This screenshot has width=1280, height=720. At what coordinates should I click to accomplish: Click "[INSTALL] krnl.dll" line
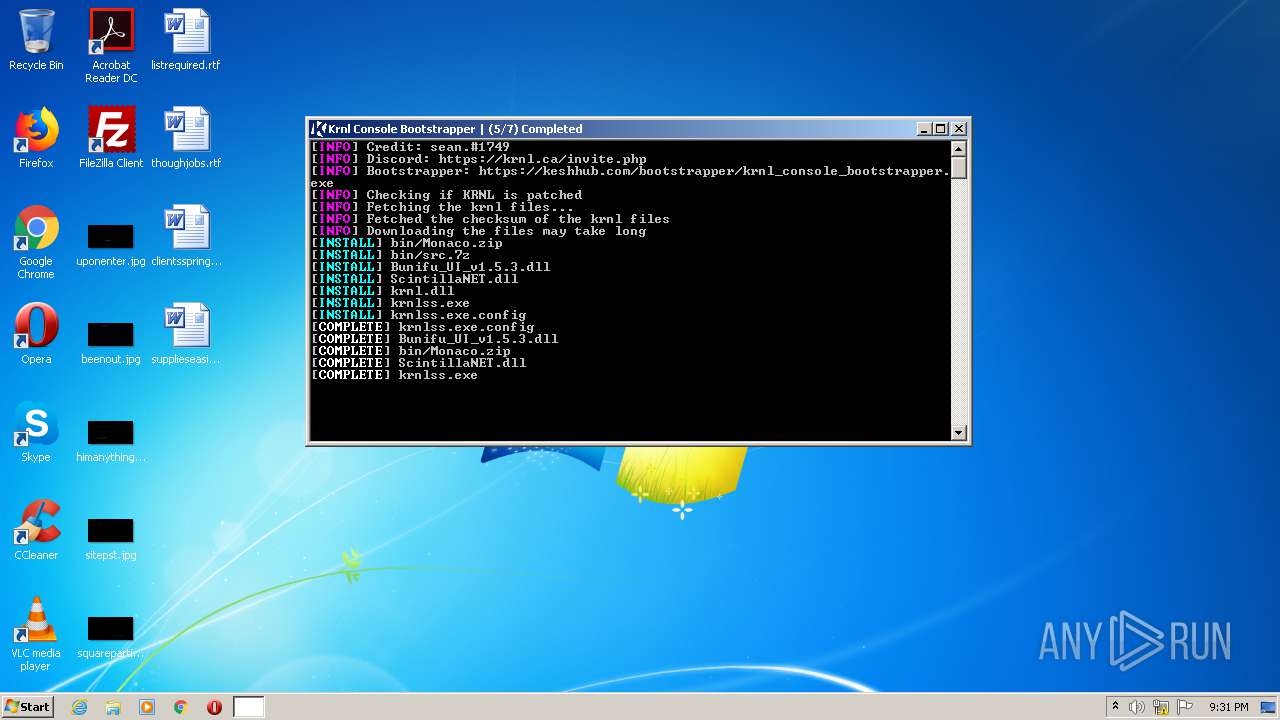[382, 291]
